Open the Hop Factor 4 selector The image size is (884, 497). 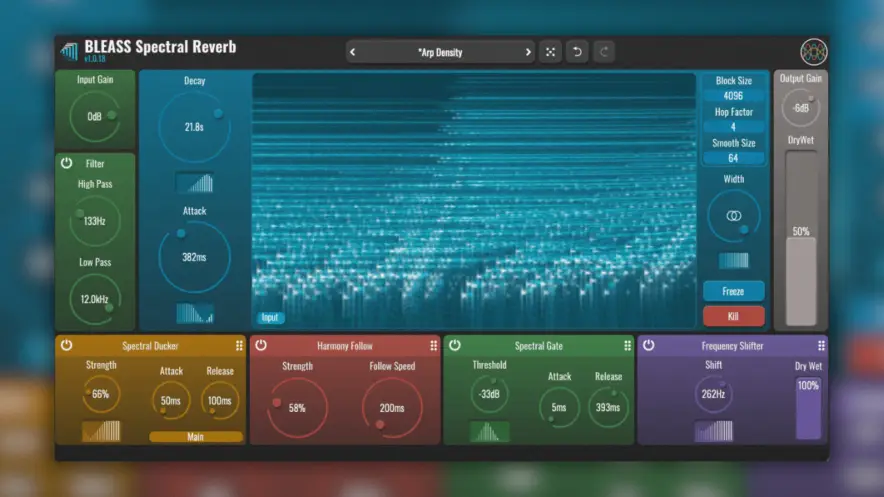click(733, 127)
